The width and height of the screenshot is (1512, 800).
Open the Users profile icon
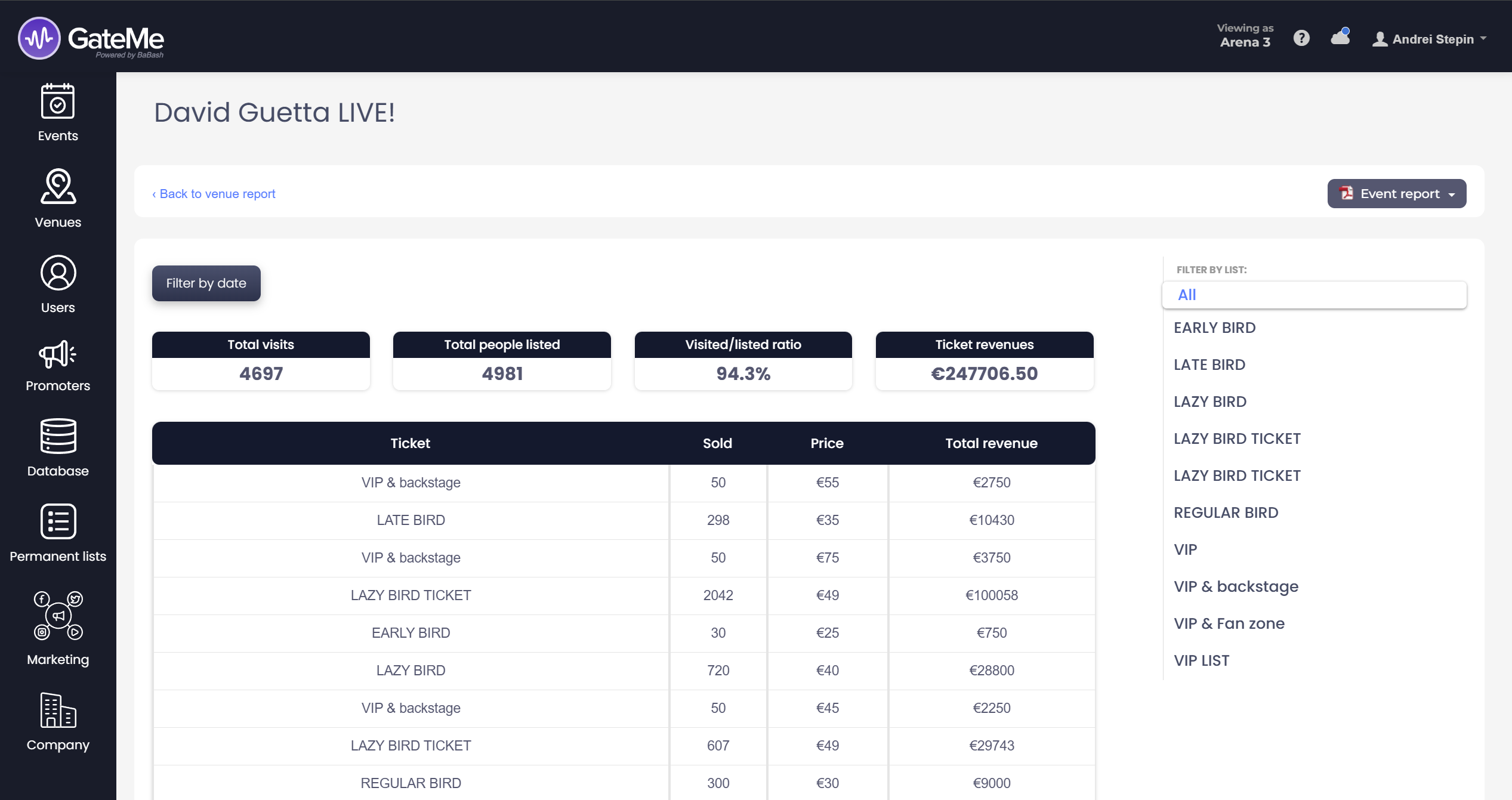(58, 273)
